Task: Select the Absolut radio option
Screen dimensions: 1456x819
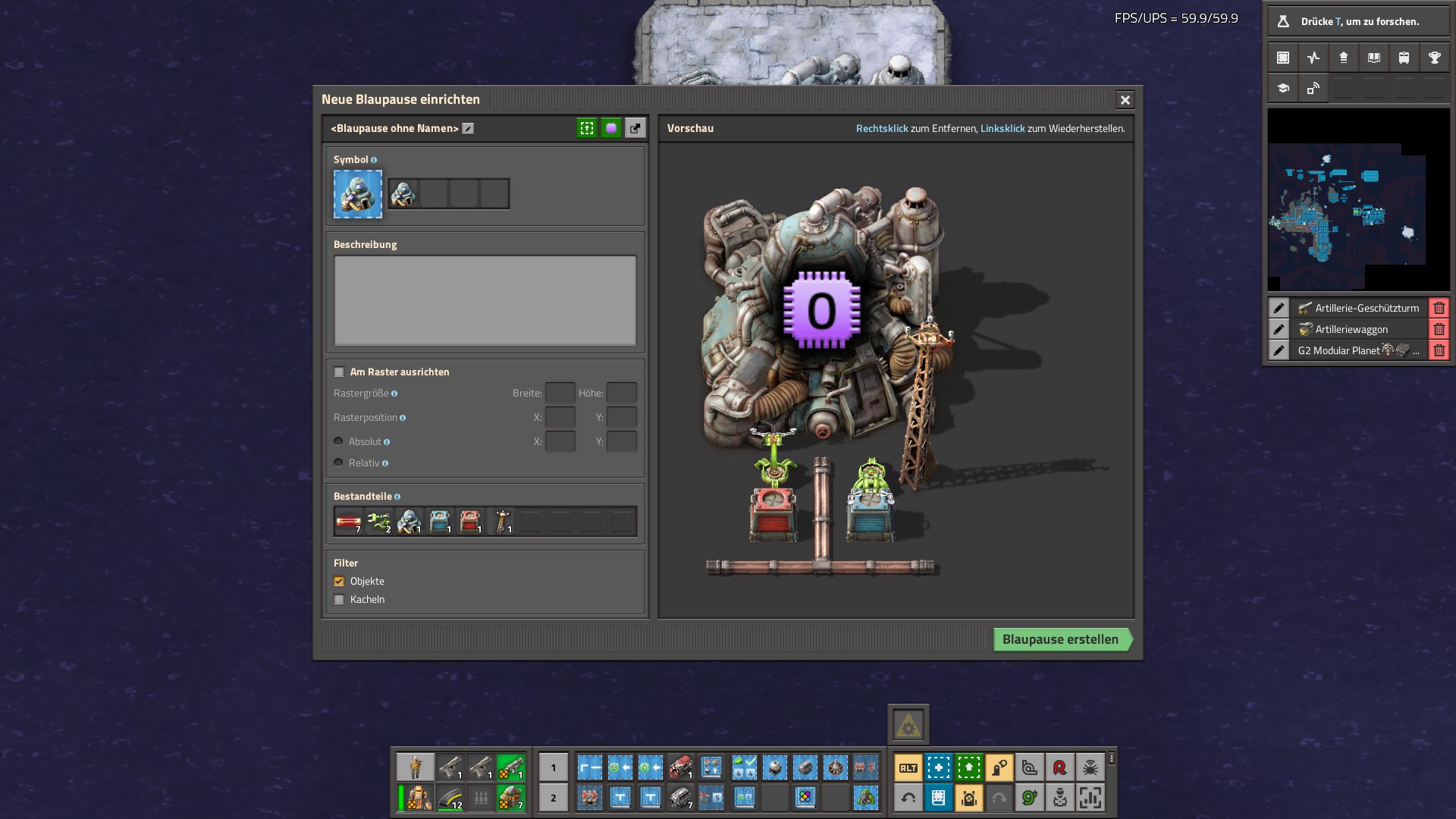Action: click(x=338, y=441)
